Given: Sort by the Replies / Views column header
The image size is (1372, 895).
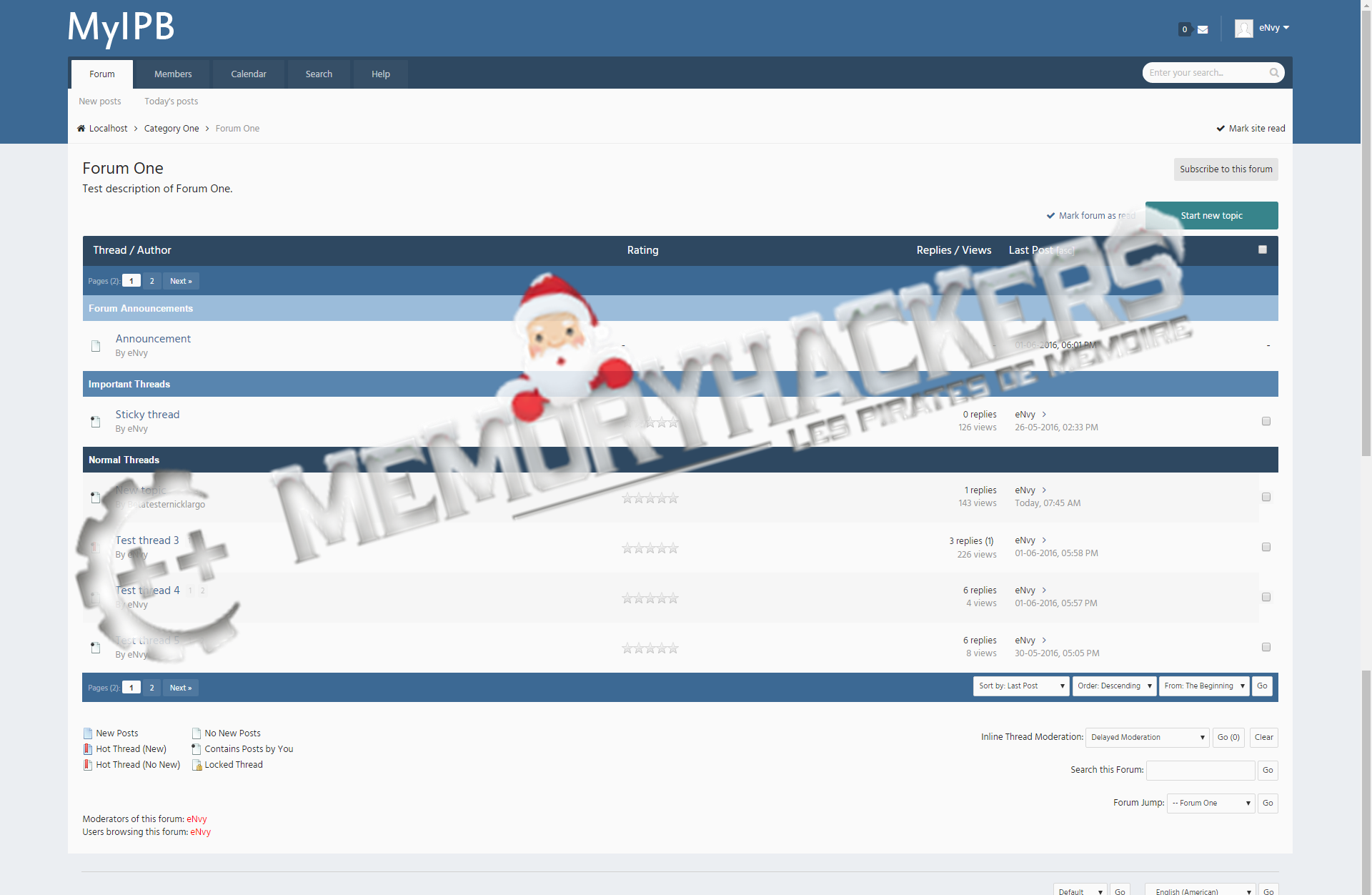Looking at the screenshot, I should [x=954, y=250].
